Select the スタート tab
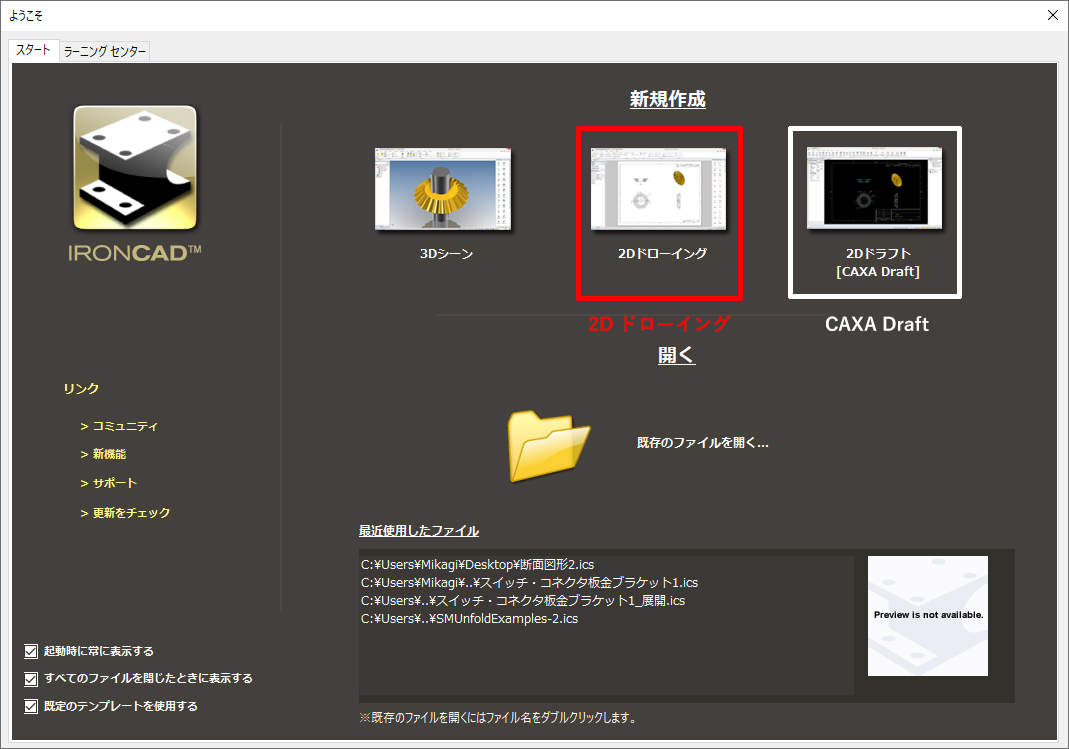The height and width of the screenshot is (749, 1069). click(33, 49)
